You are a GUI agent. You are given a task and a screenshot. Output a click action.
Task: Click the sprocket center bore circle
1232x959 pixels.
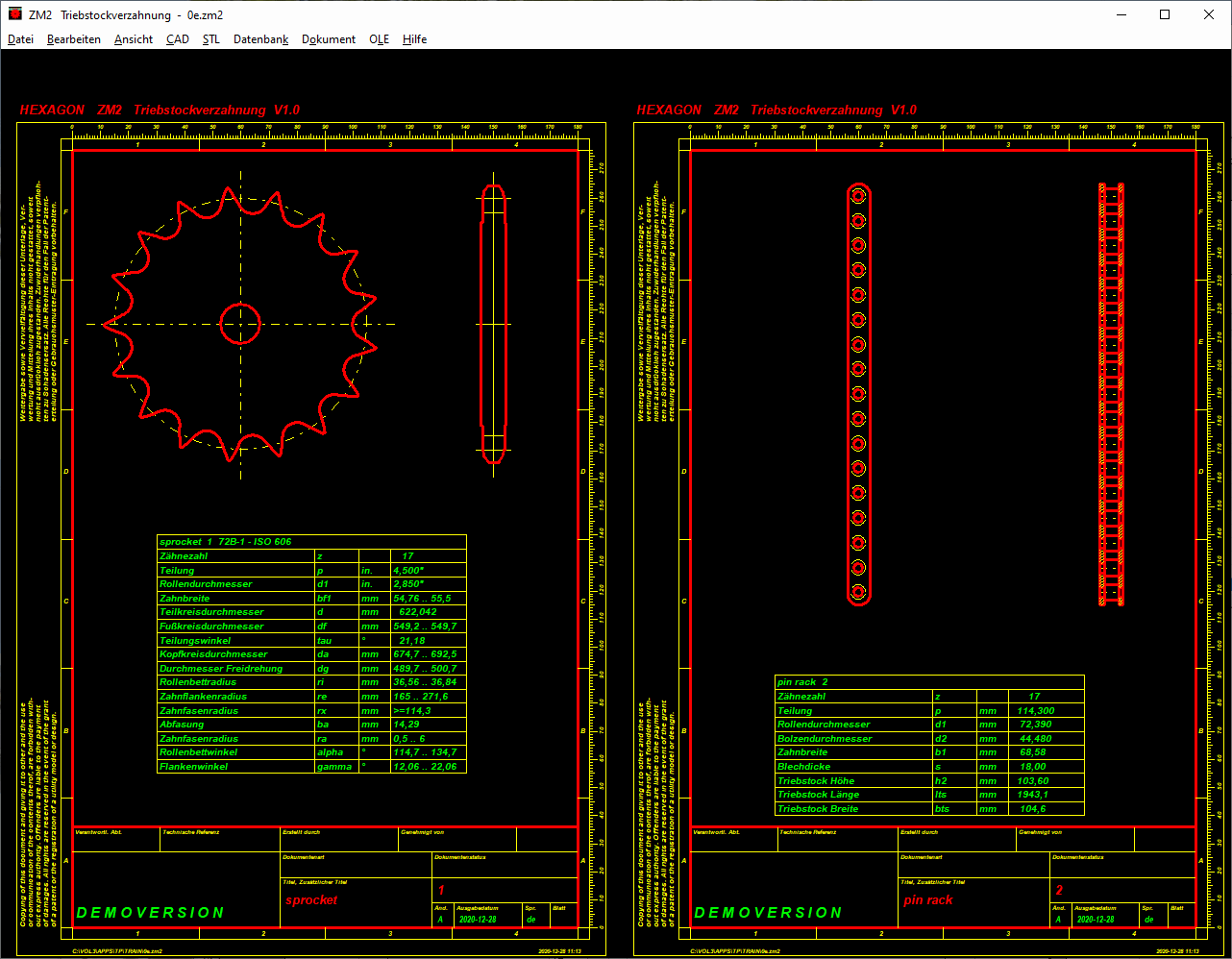click(x=240, y=324)
